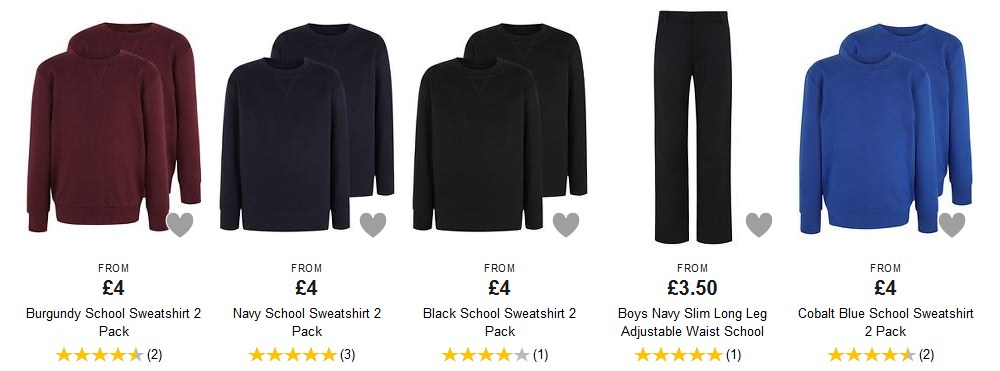The height and width of the screenshot is (371, 1000).
Task: Toggle heart on Black School Sweatshirt
Action: [566, 224]
